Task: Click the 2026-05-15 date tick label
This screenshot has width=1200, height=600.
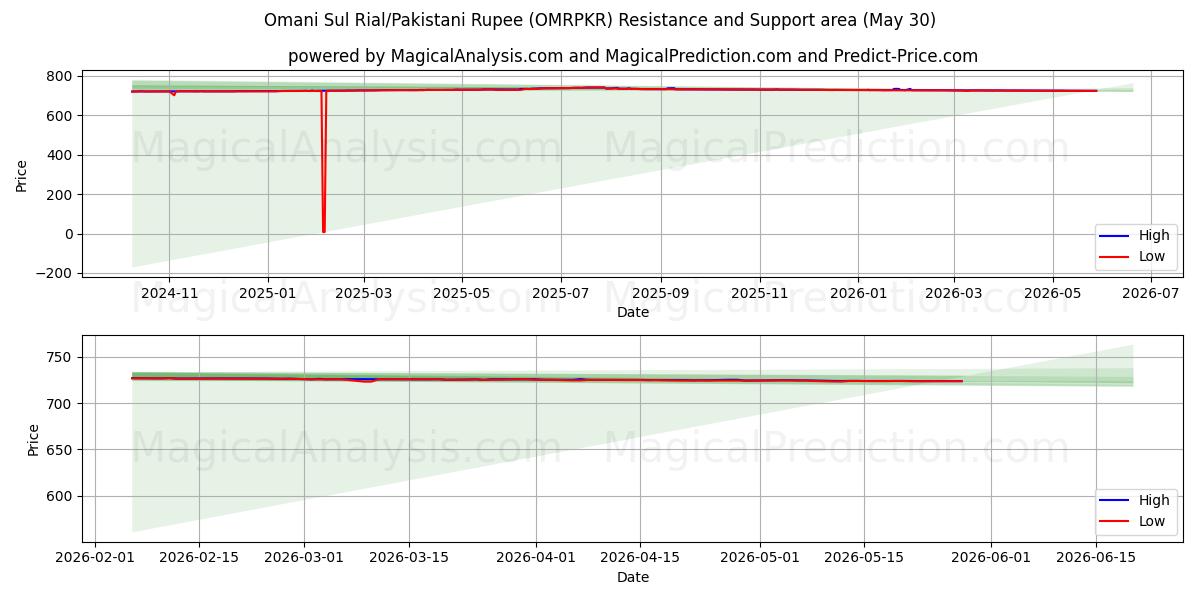Action: click(x=864, y=558)
